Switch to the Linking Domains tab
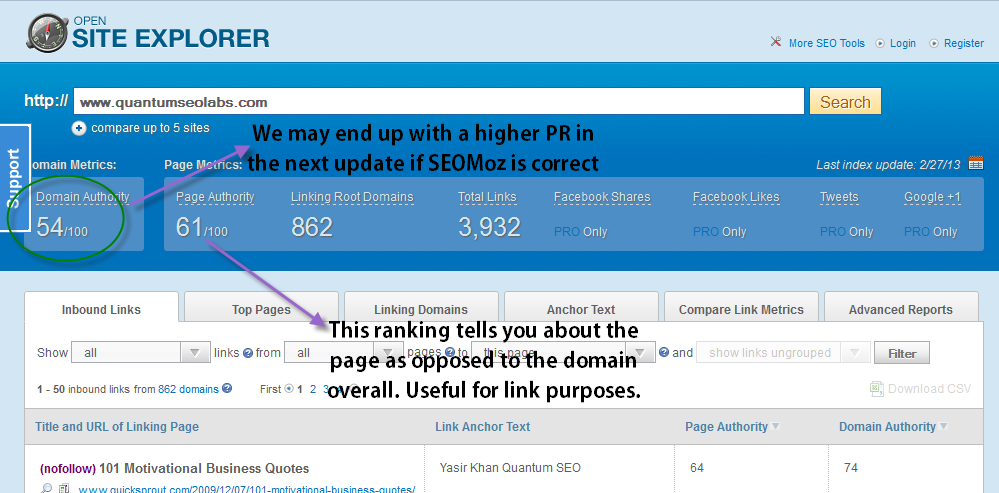Image resolution: width=999 pixels, height=493 pixels. tap(420, 309)
